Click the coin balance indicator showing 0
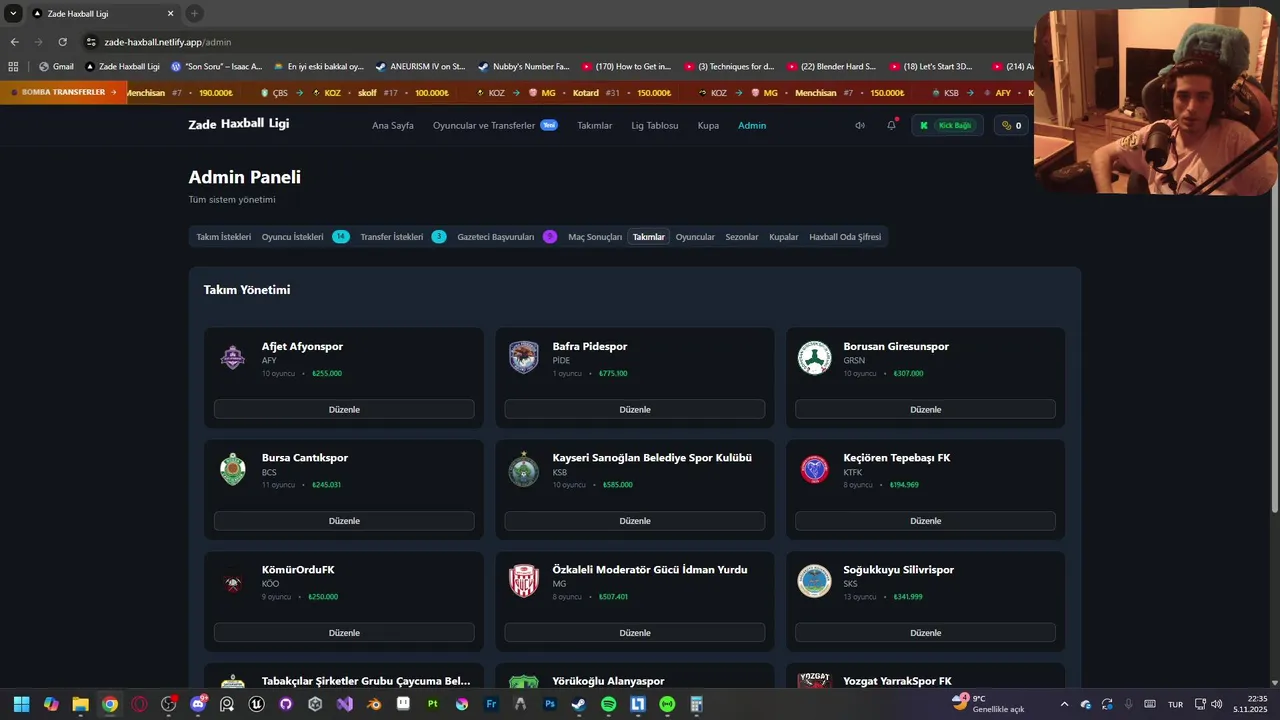This screenshot has height=720, width=1280. [1012, 126]
